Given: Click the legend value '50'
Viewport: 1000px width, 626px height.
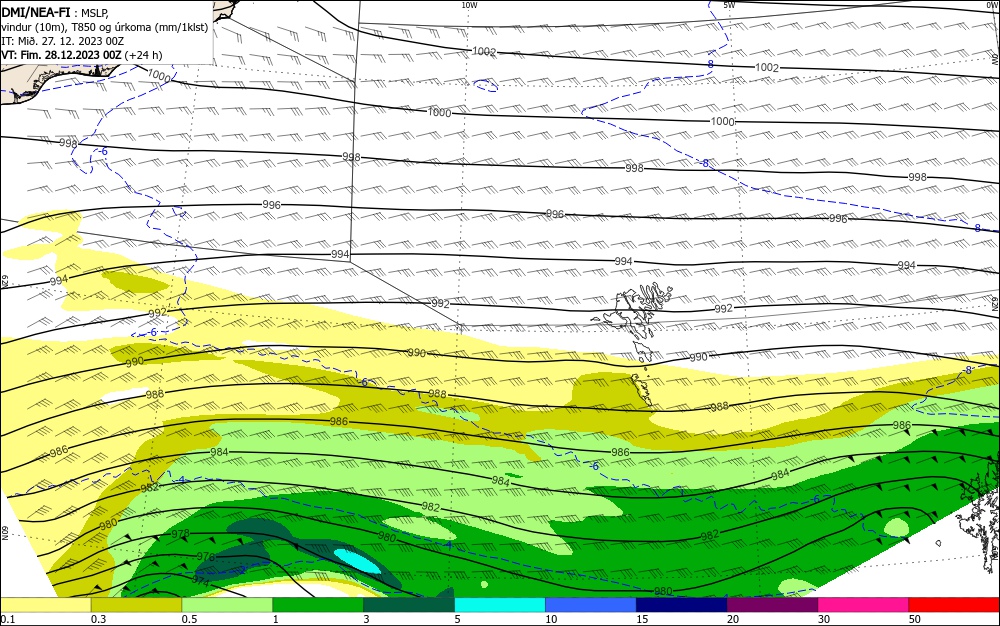Looking at the screenshot, I should tap(915, 620).
